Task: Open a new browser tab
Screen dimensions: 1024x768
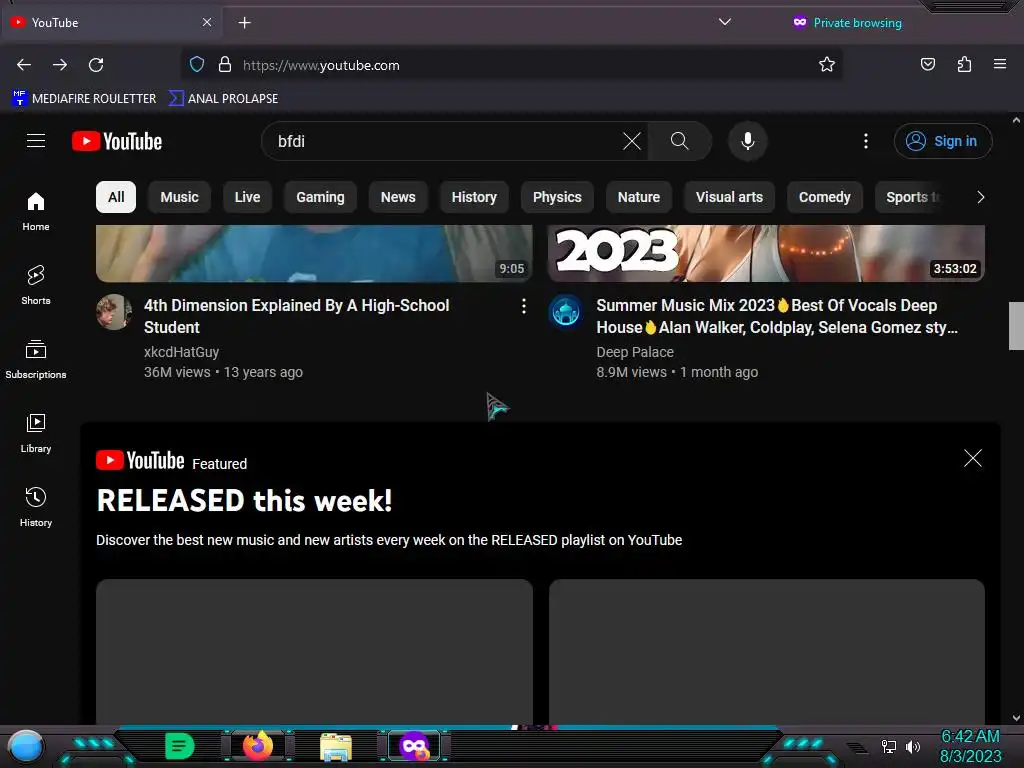Action: click(244, 23)
